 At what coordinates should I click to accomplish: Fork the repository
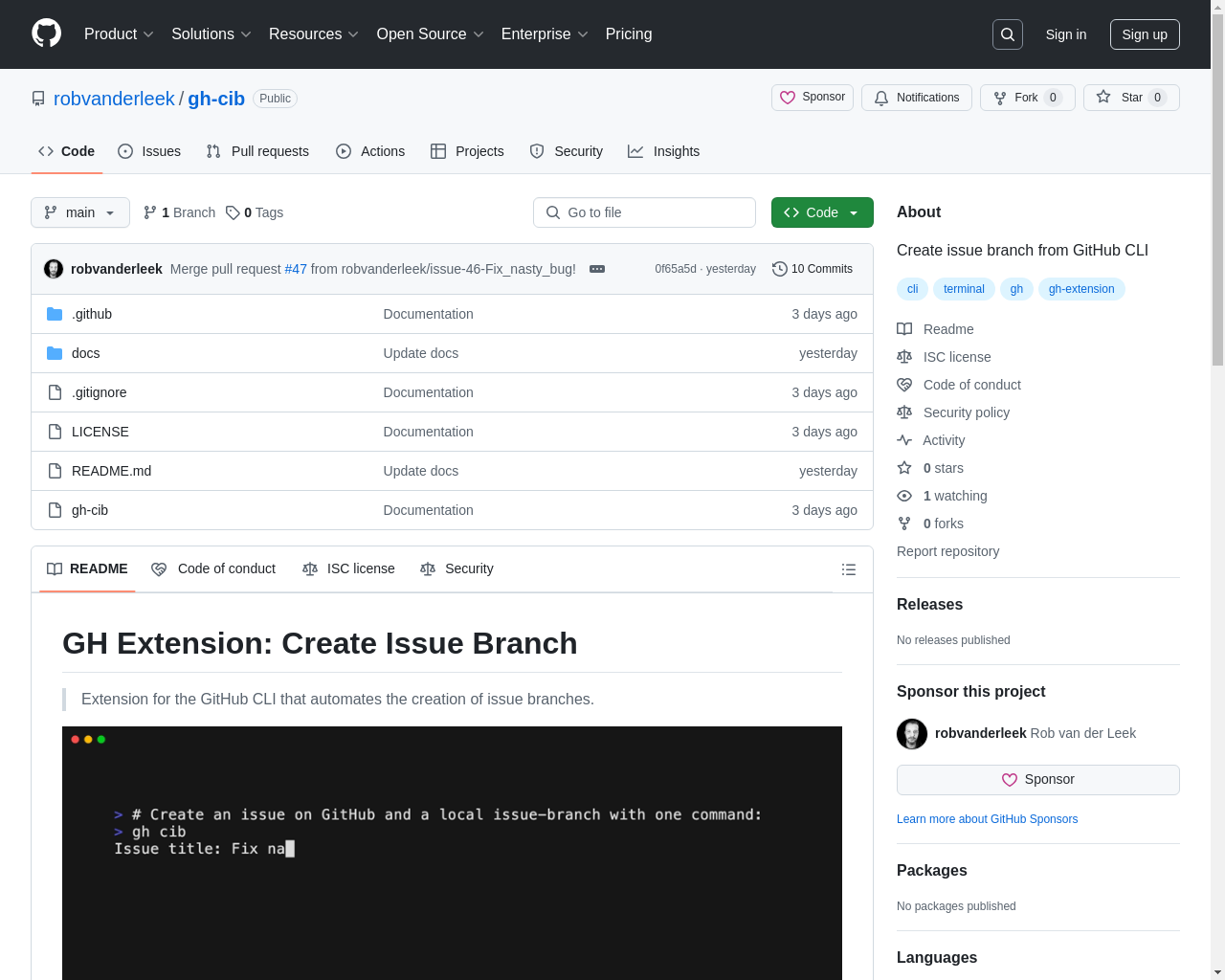pos(1027,98)
